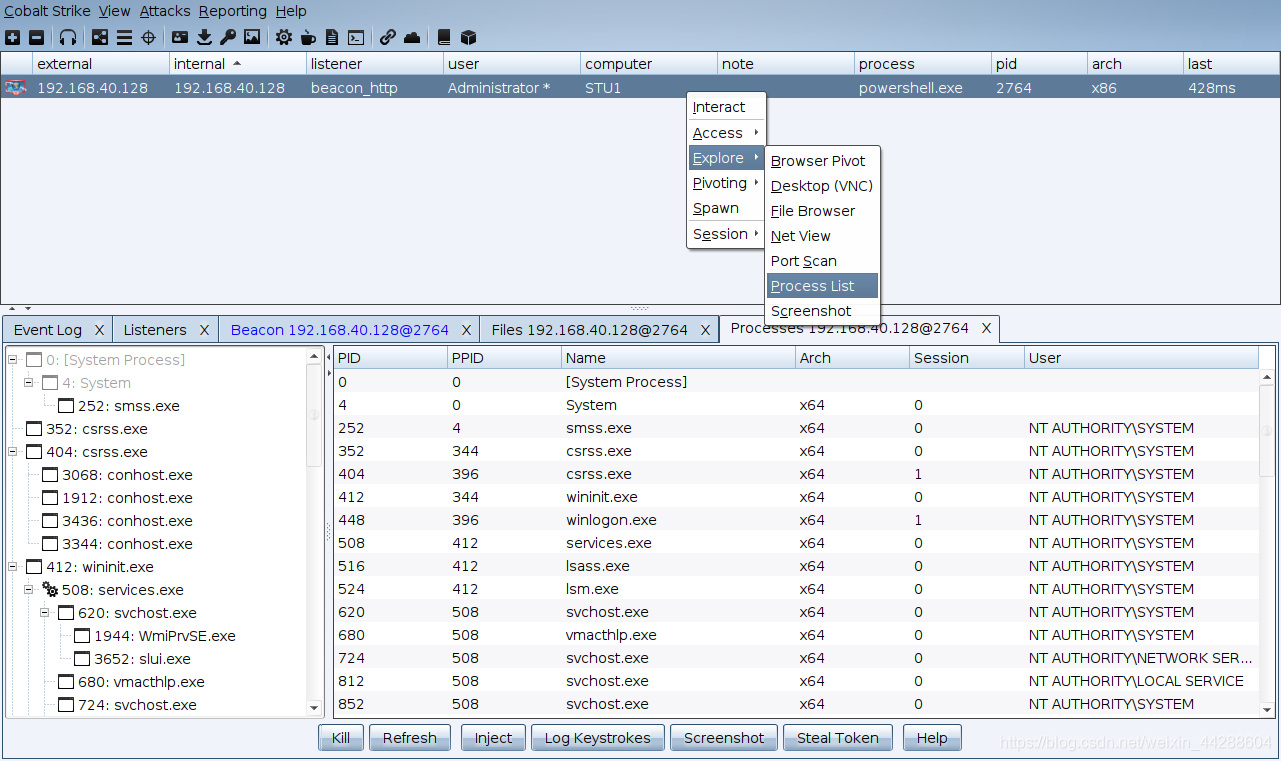Collapse the 508: services.exe tree node

point(29,590)
